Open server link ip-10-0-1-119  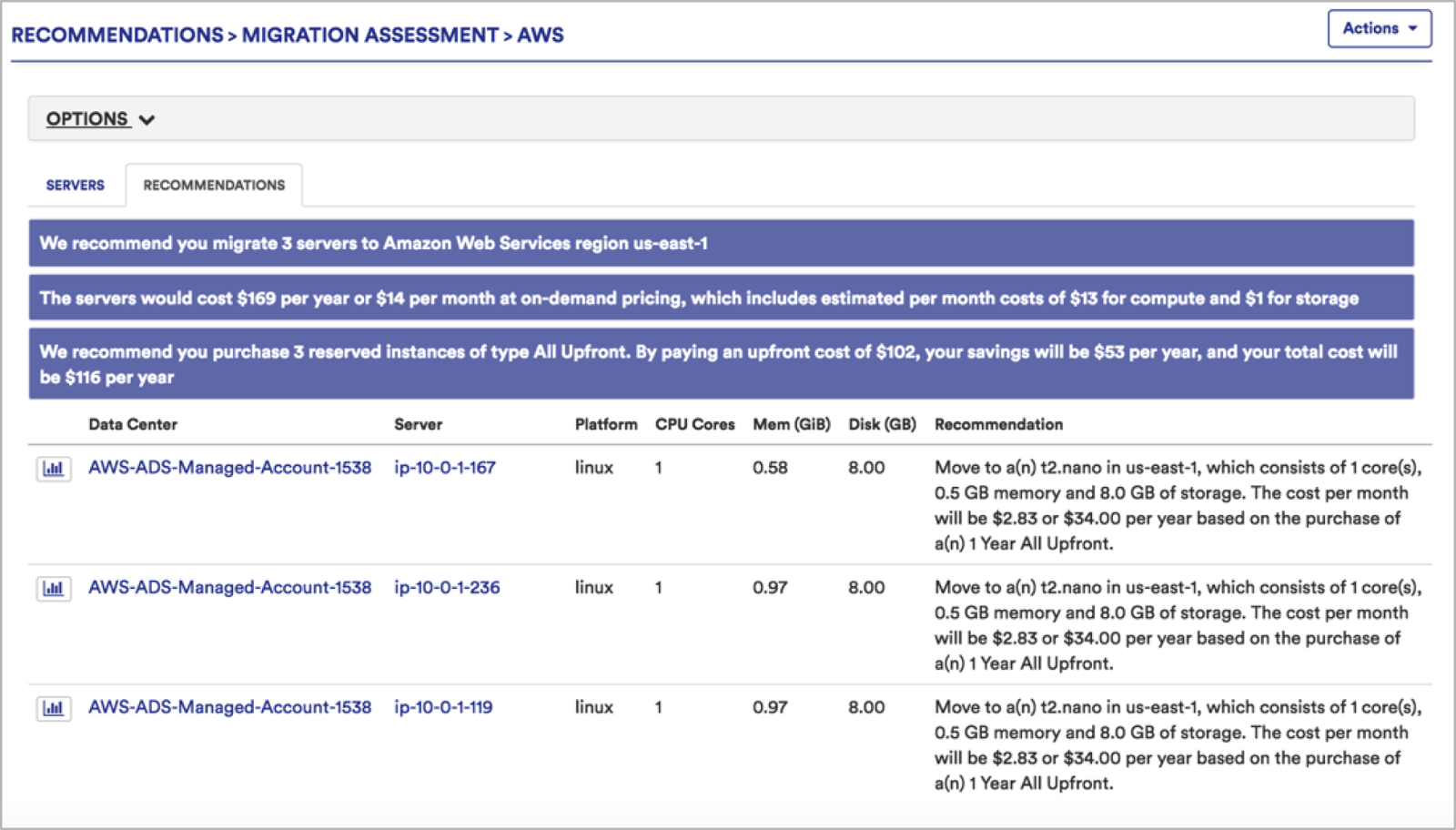pos(443,707)
